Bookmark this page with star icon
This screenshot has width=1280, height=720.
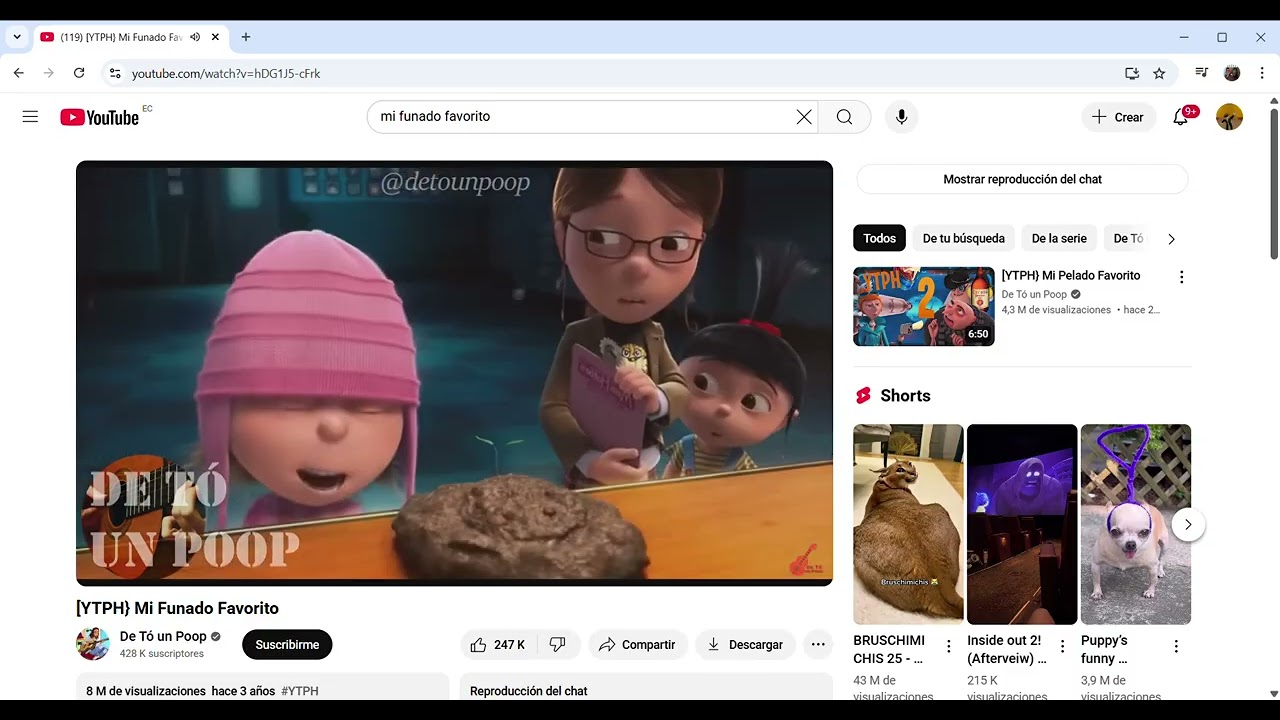coord(1159,73)
